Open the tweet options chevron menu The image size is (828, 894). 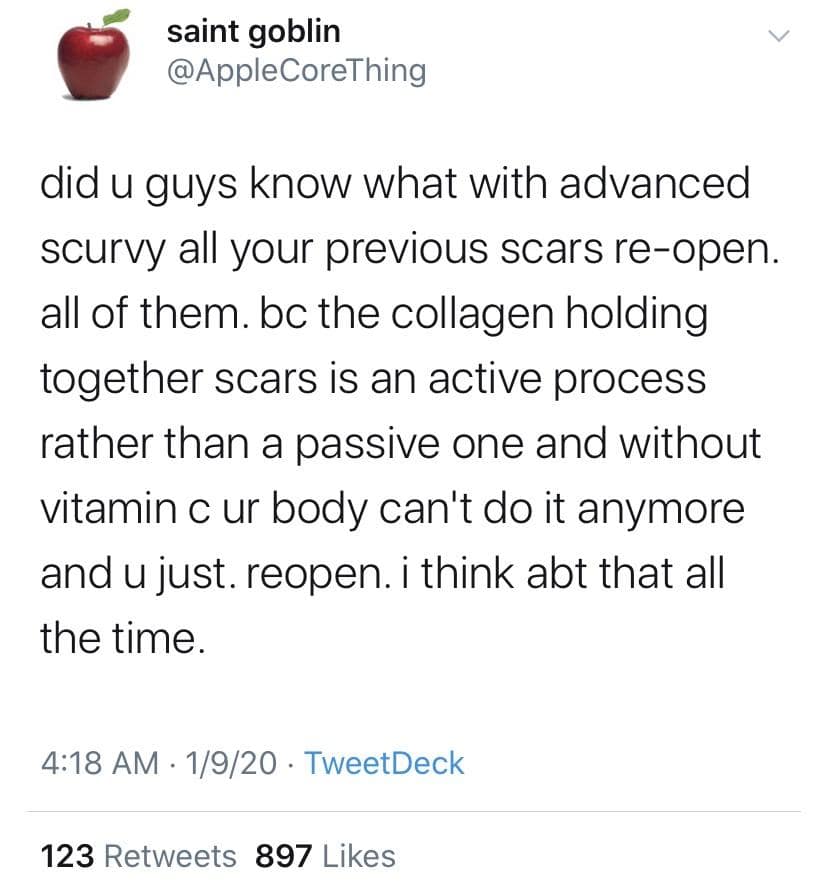[779, 37]
